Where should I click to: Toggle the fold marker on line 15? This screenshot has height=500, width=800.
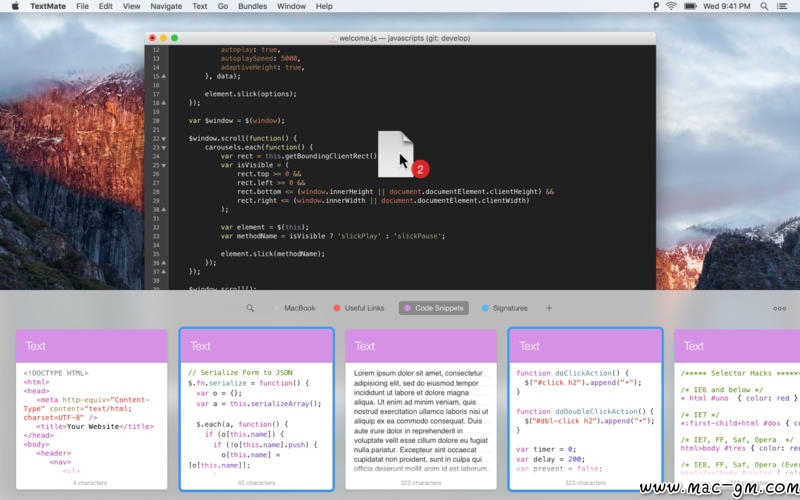click(x=164, y=77)
